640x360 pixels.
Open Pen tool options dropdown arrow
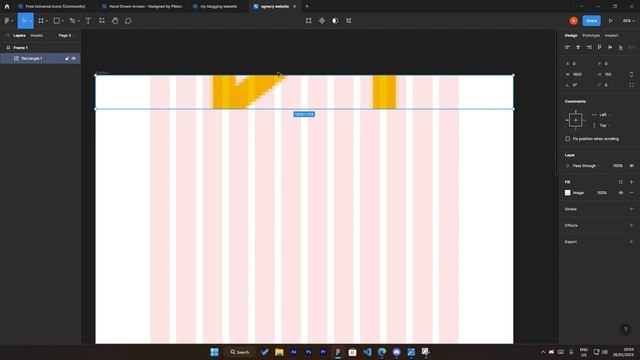[78, 21]
